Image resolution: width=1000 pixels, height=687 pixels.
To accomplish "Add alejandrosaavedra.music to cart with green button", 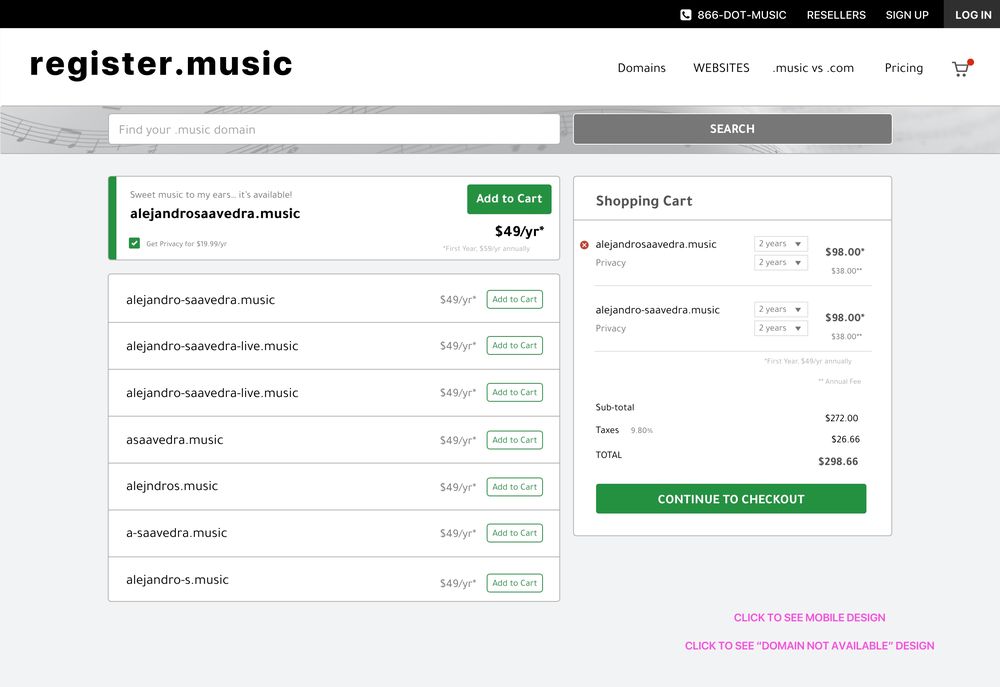I will point(509,199).
